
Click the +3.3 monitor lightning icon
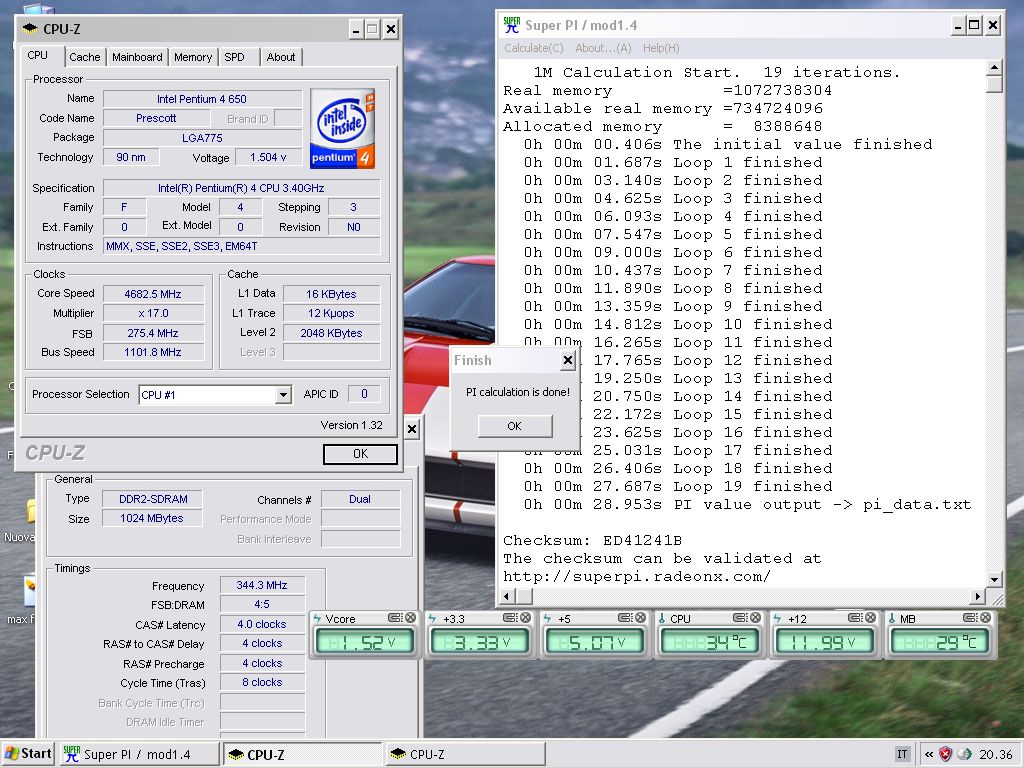point(432,618)
